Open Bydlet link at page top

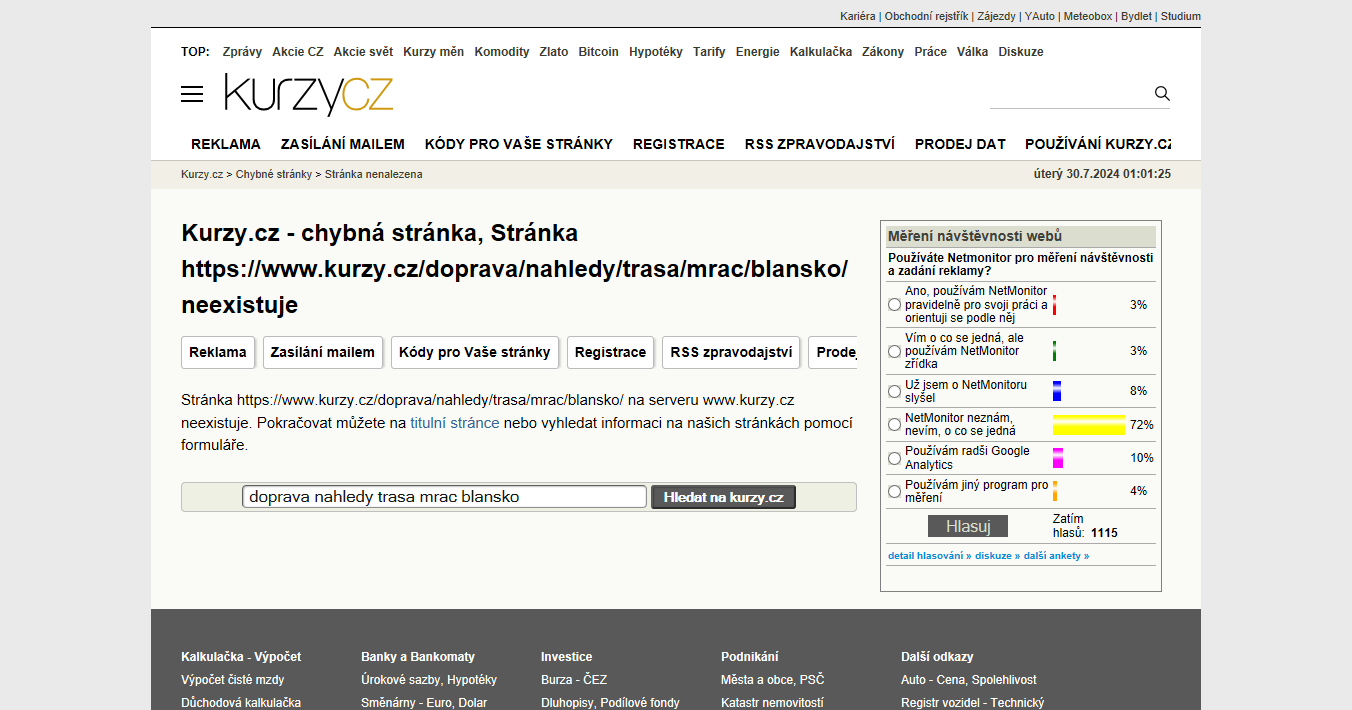1136,16
